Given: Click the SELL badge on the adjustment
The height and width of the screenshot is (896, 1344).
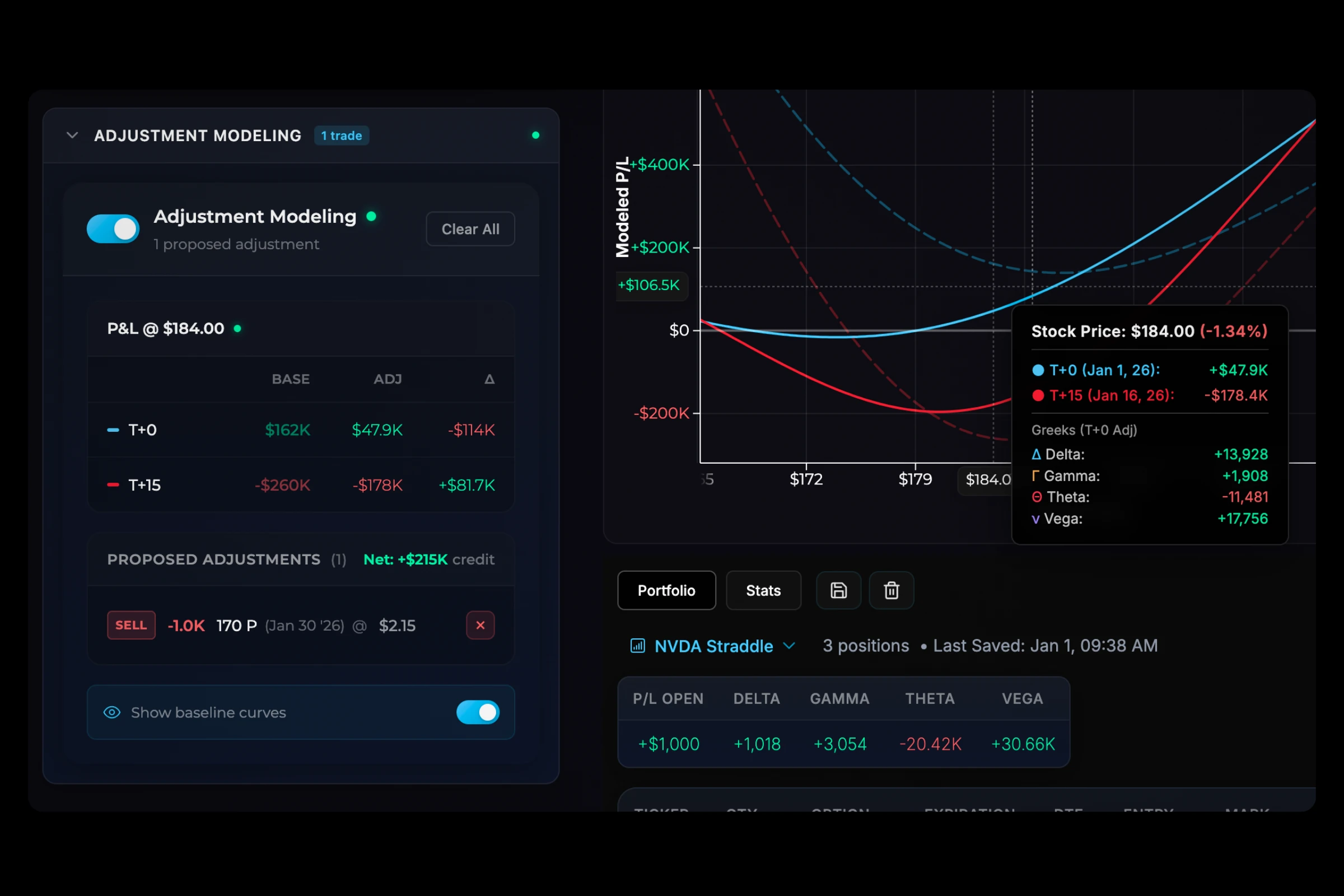Looking at the screenshot, I should [131, 625].
